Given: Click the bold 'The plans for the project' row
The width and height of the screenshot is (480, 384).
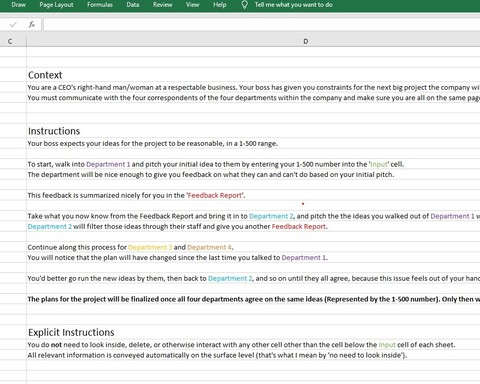Looking at the screenshot, I should point(253,299).
